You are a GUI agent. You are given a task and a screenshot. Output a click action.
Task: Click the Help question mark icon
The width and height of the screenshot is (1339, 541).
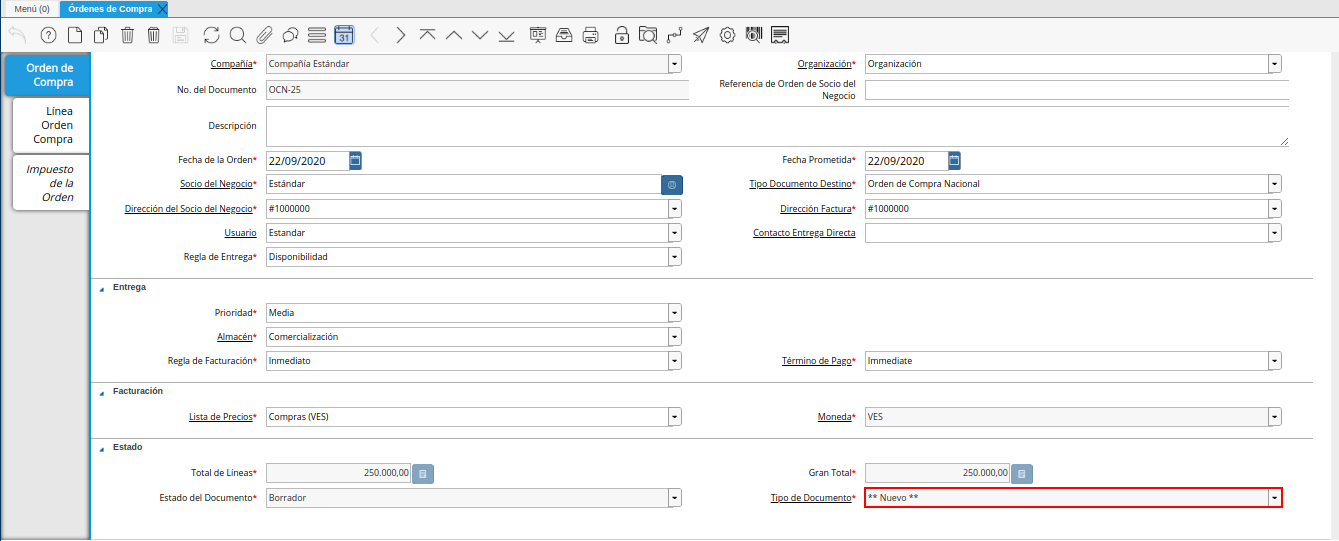[x=48, y=35]
